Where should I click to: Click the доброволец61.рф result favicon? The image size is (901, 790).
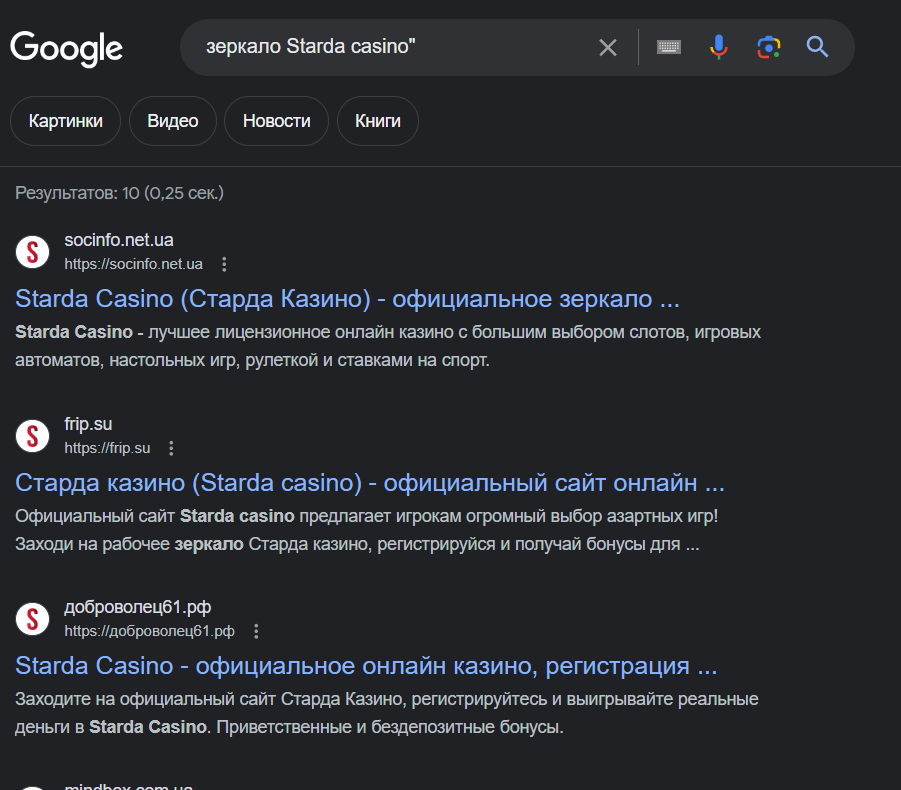pyautogui.click(x=32, y=619)
